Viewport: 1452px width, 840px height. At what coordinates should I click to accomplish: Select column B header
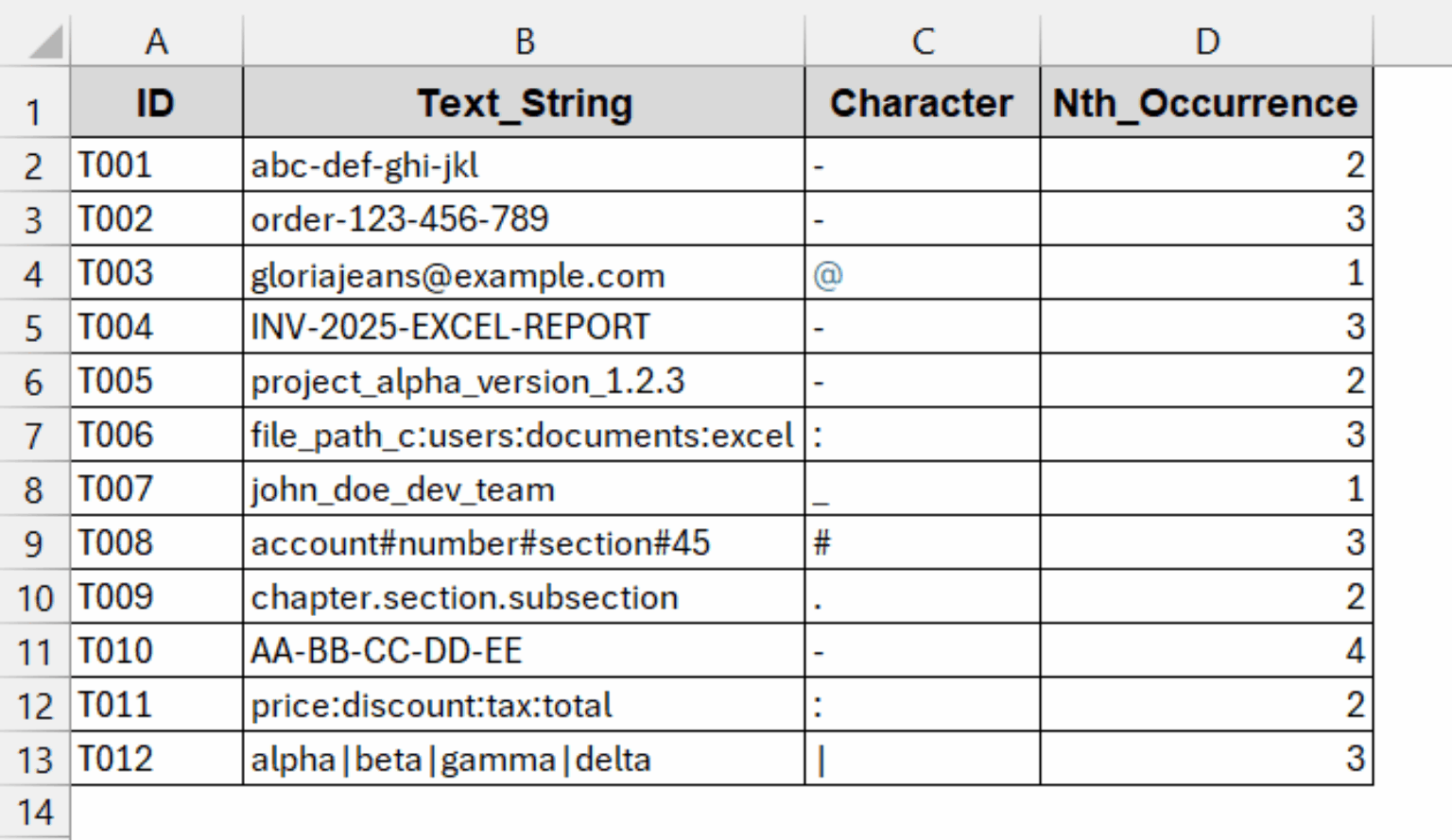point(524,42)
